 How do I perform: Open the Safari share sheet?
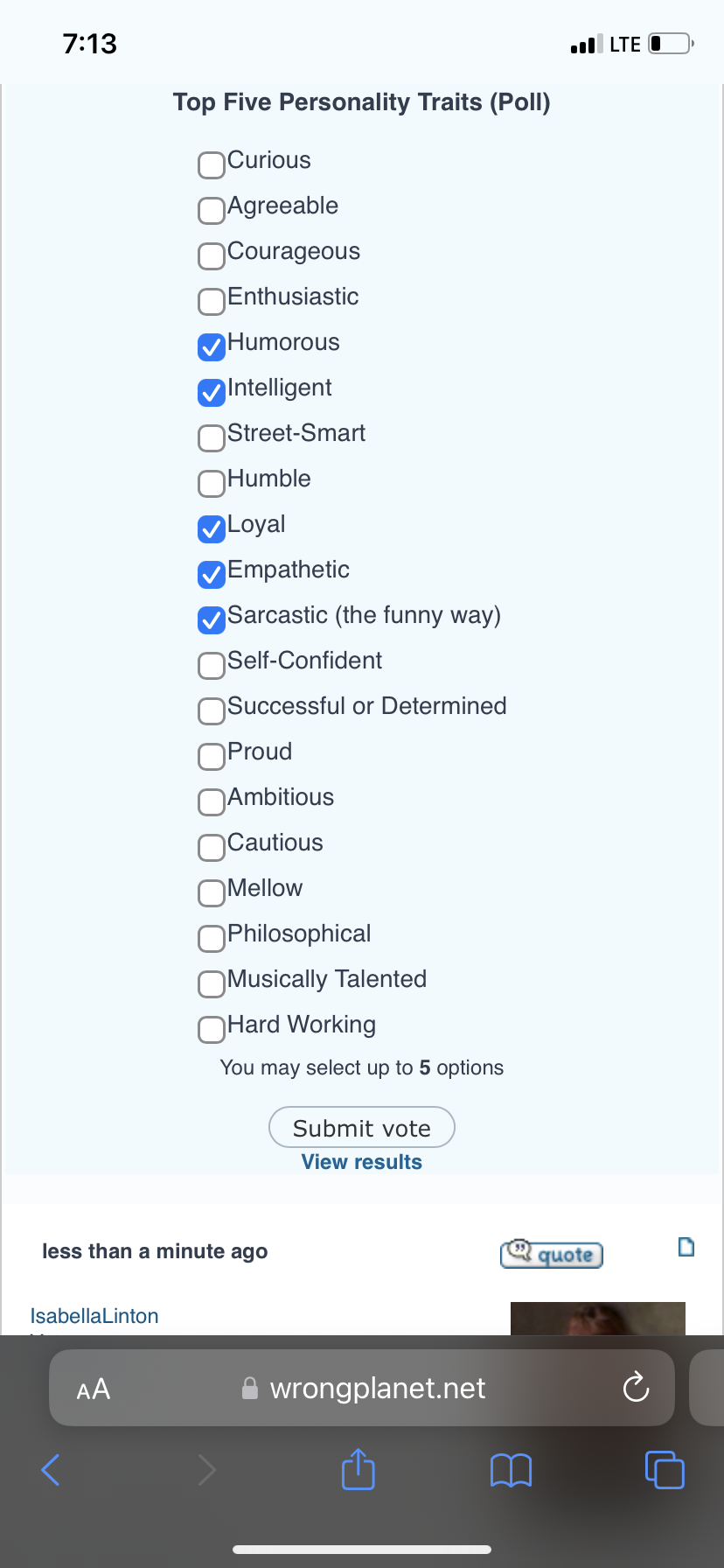point(358,1469)
